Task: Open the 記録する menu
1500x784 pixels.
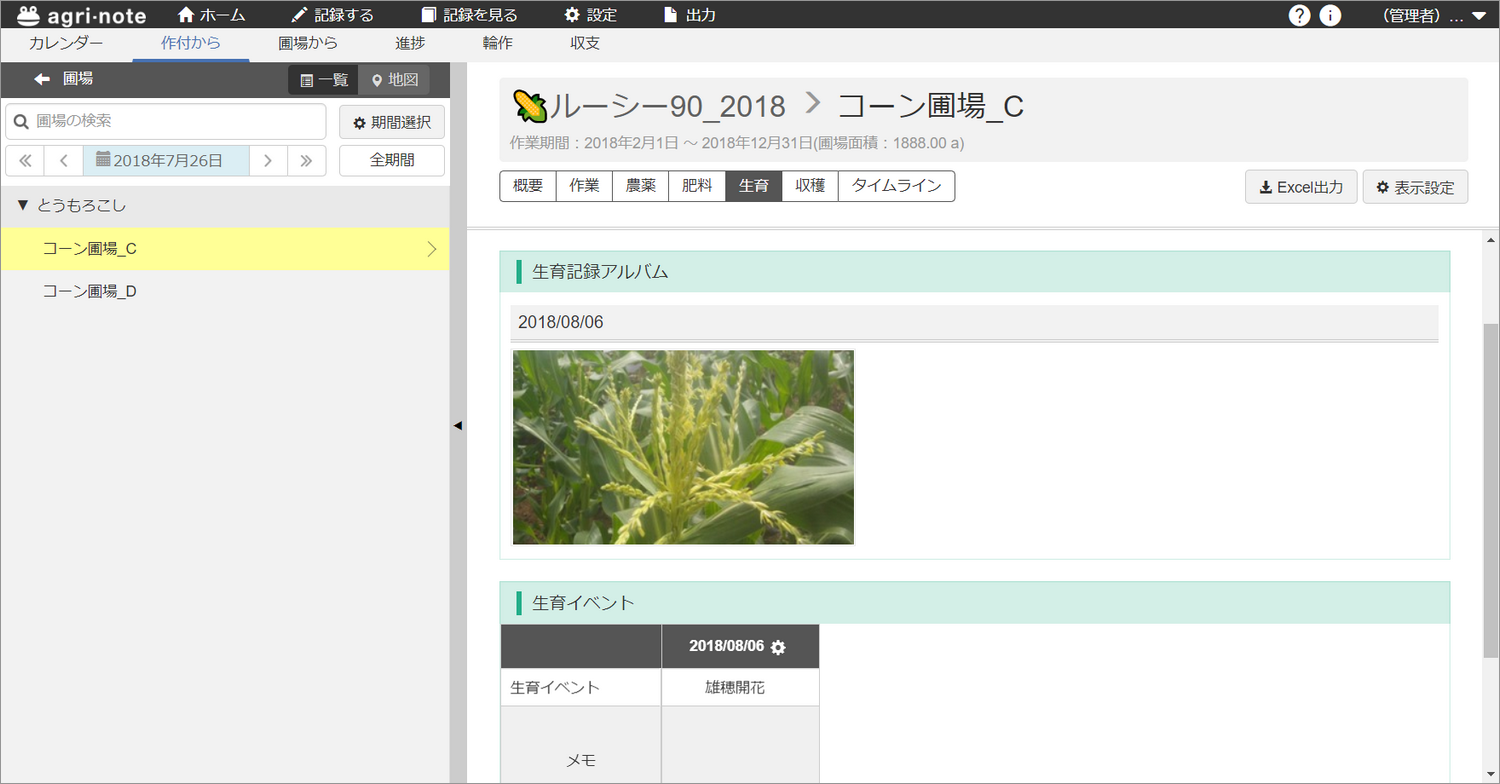Action: point(332,15)
